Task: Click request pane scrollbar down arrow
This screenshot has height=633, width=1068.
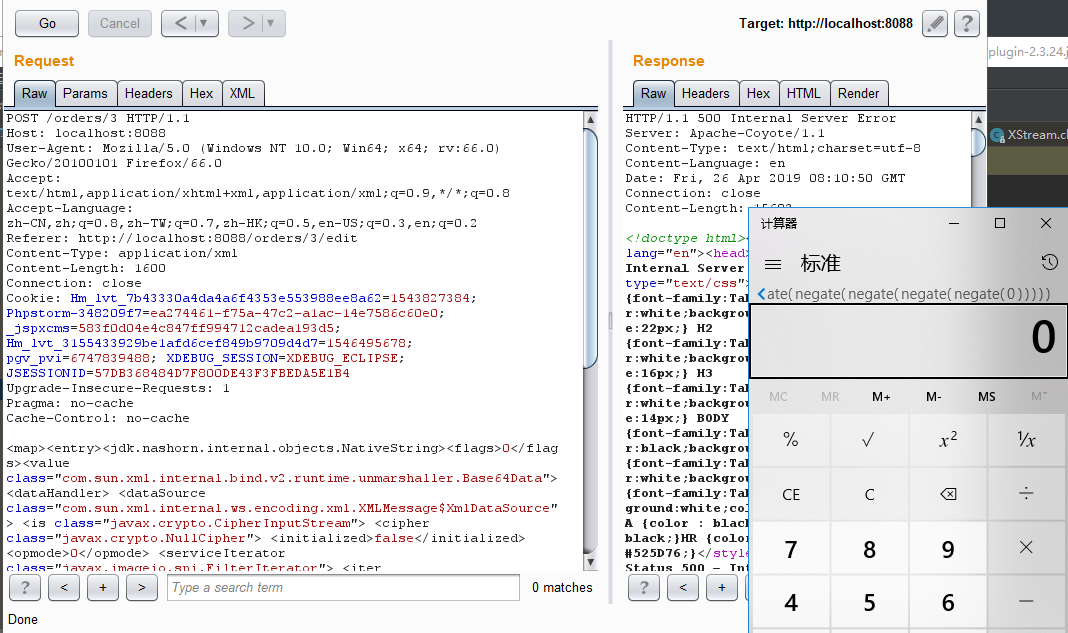Action: pos(591,562)
